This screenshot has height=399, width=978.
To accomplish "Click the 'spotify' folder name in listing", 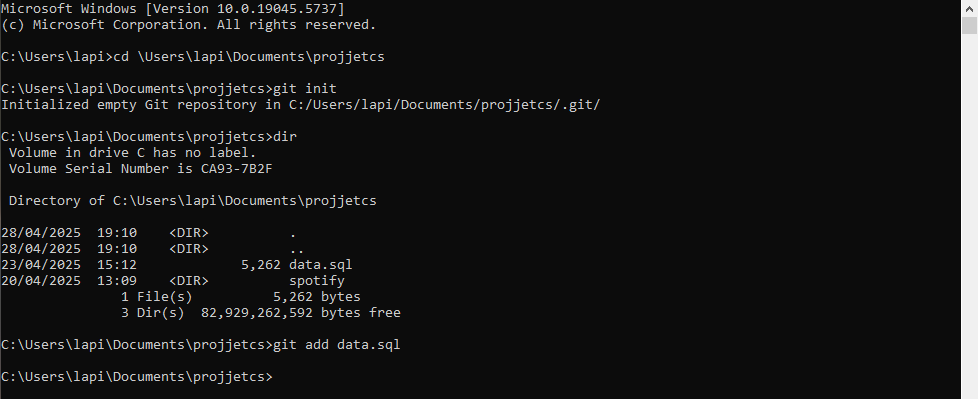I will click(x=317, y=281).
